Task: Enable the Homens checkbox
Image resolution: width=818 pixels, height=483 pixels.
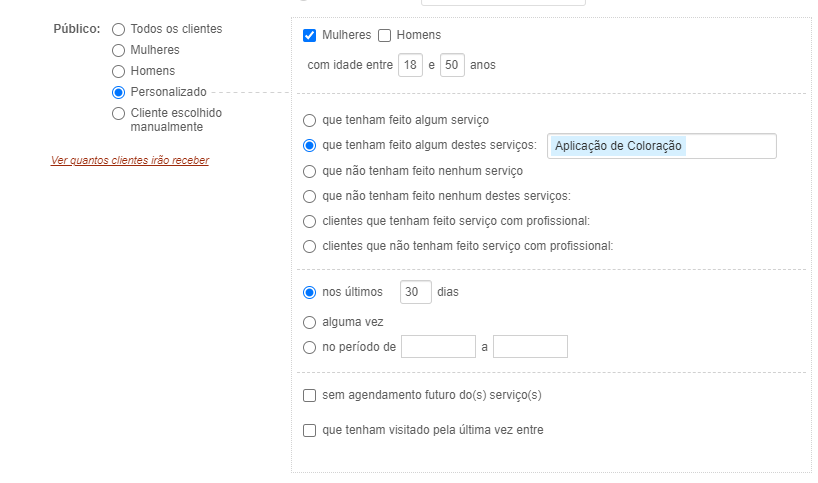Action: 384,35
